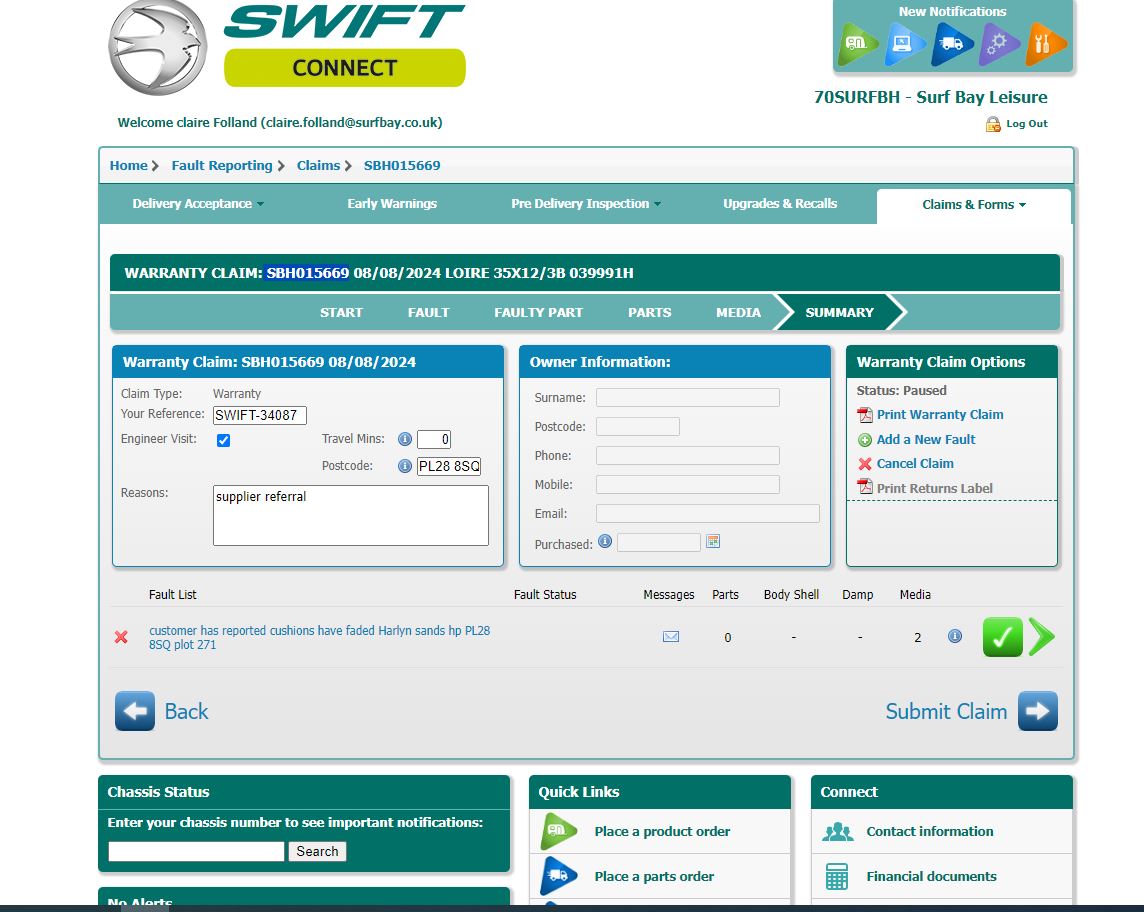The height and width of the screenshot is (912, 1144).
Task: Open the purple gears notification icon
Action: coord(998,44)
